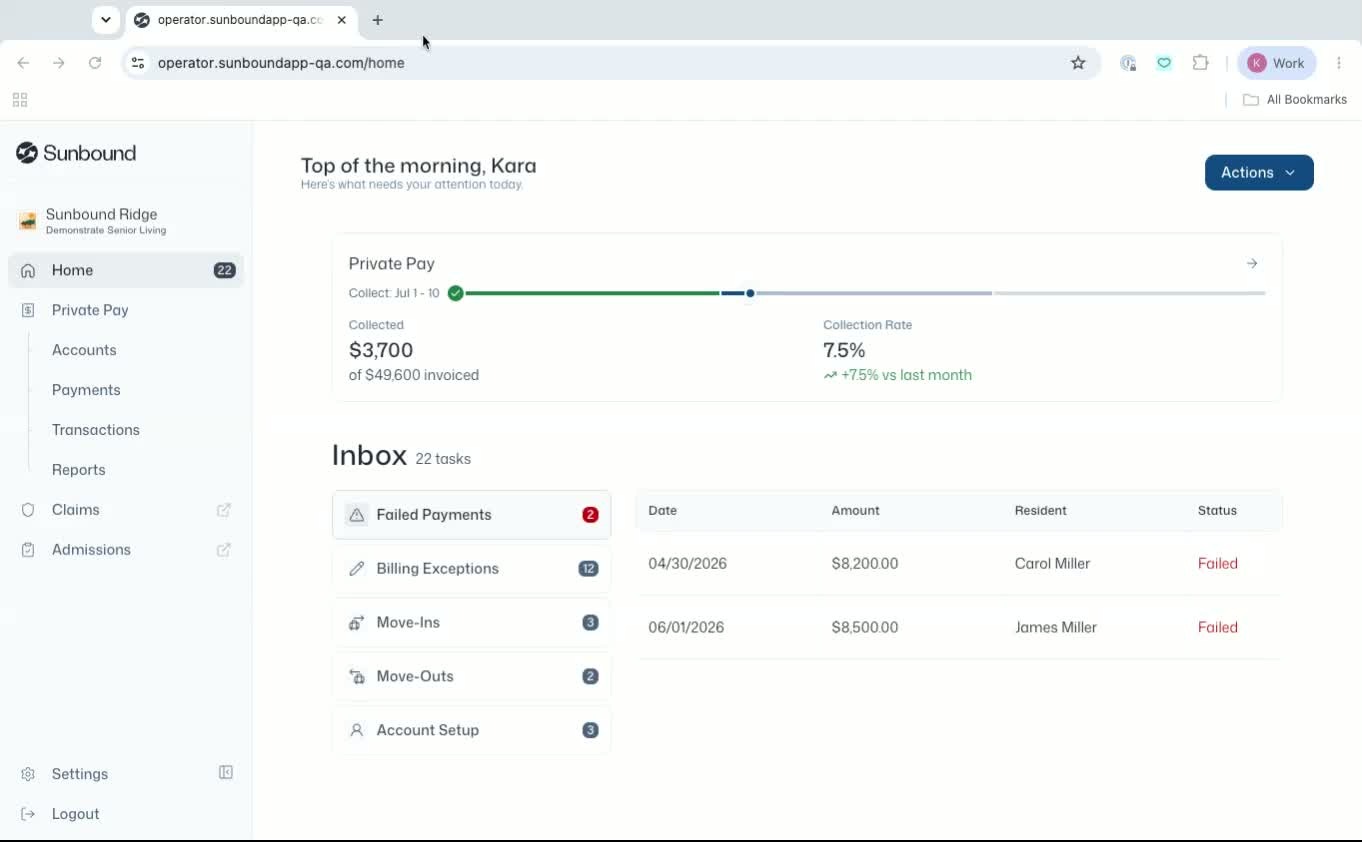Open the Accounts sidebar item
Image resolution: width=1362 pixels, height=842 pixels.
pyautogui.click(x=84, y=350)
